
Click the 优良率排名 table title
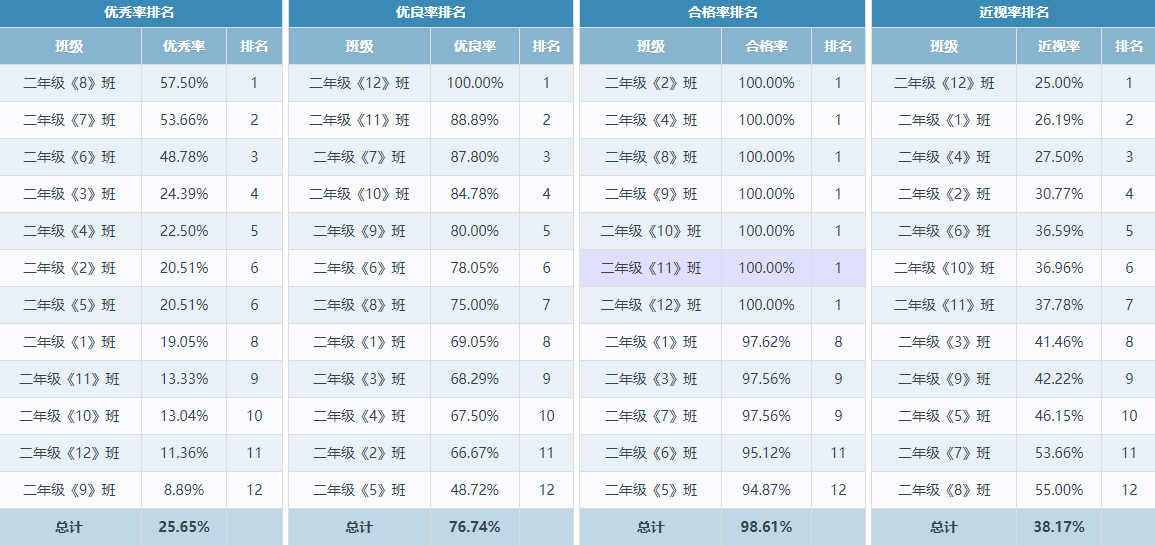click(431, 12)
